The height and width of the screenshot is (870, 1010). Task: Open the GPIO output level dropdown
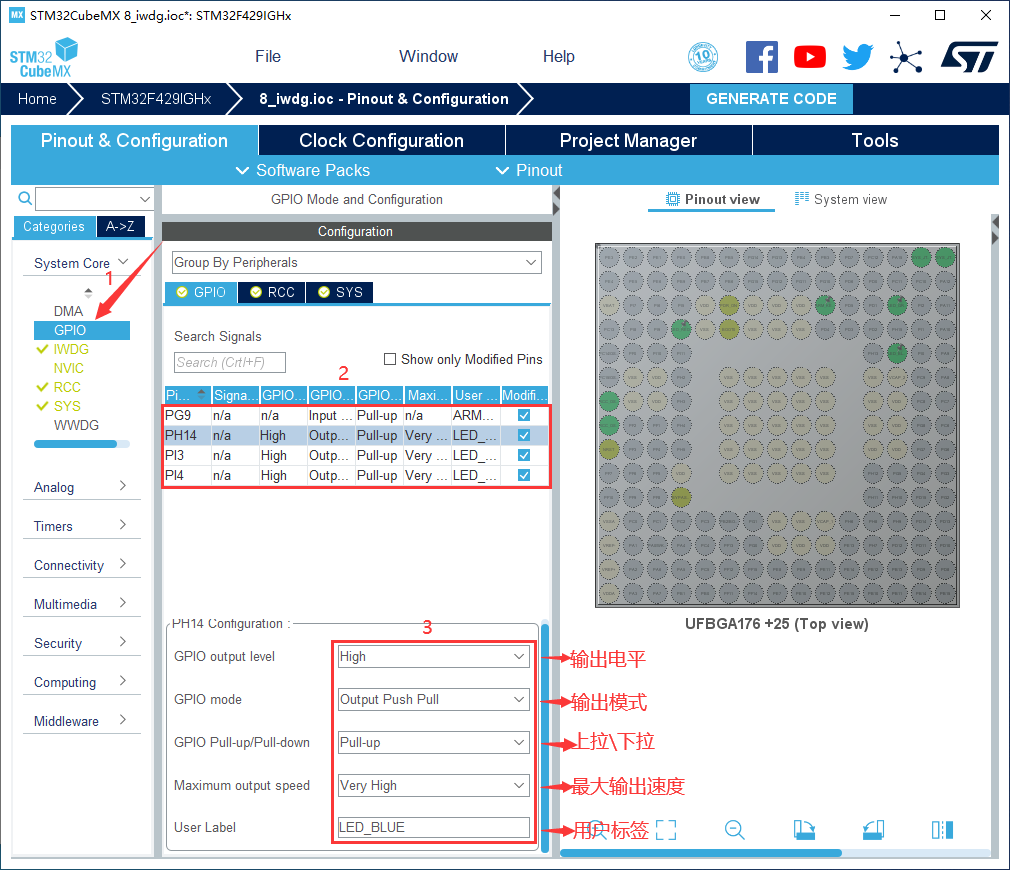(x=433, y=657)
